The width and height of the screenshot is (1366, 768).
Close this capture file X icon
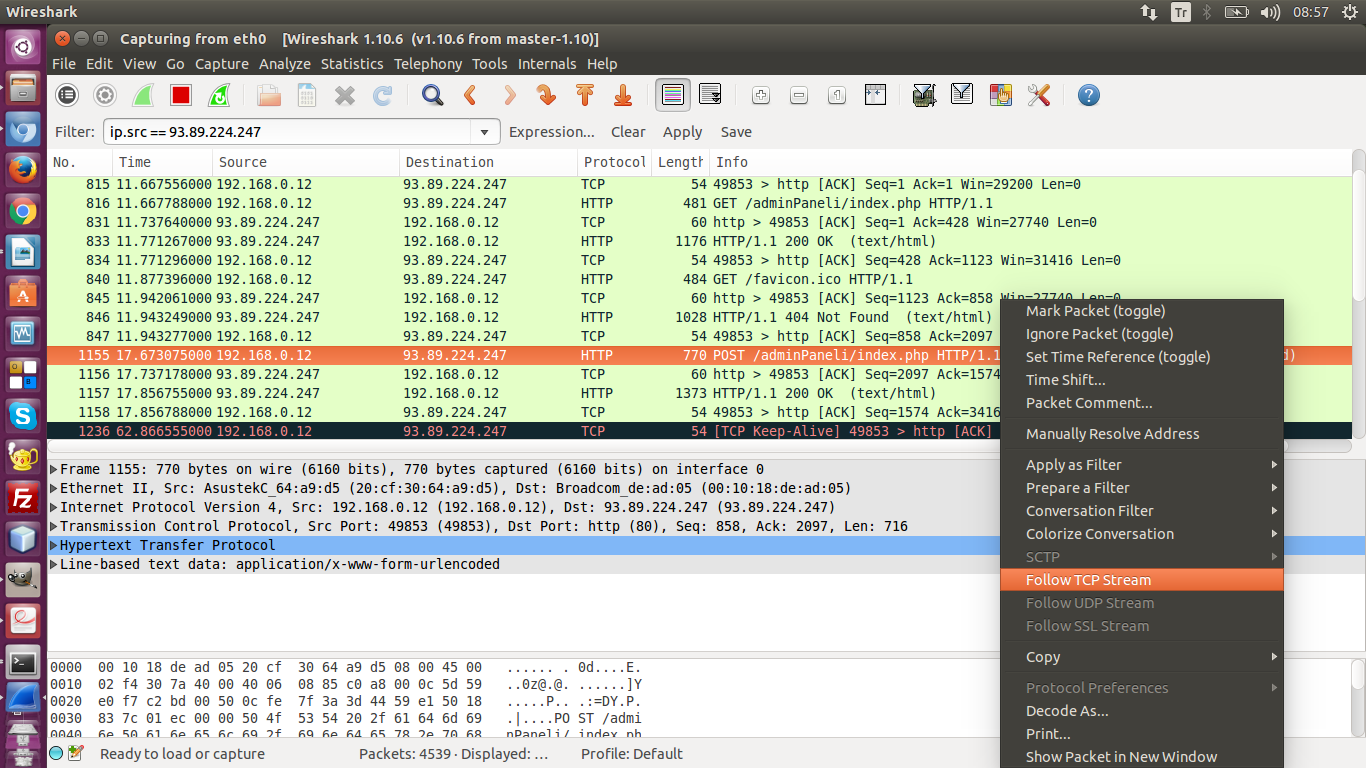pyautogui.click(x=345, y=96)
